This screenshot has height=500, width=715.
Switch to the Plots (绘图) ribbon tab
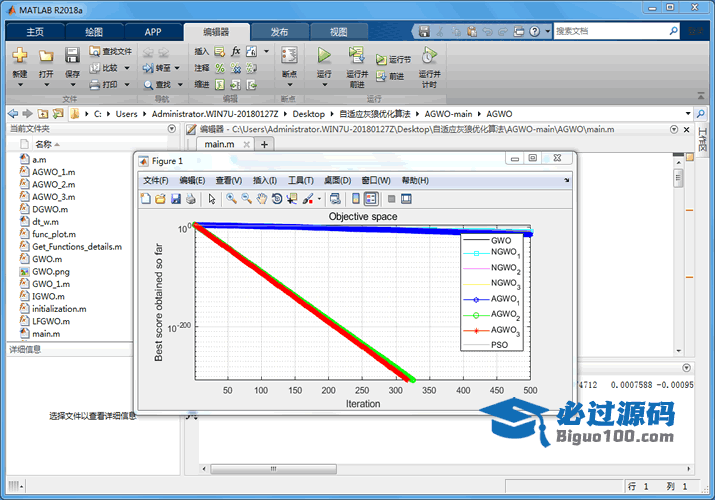(94, 32)
